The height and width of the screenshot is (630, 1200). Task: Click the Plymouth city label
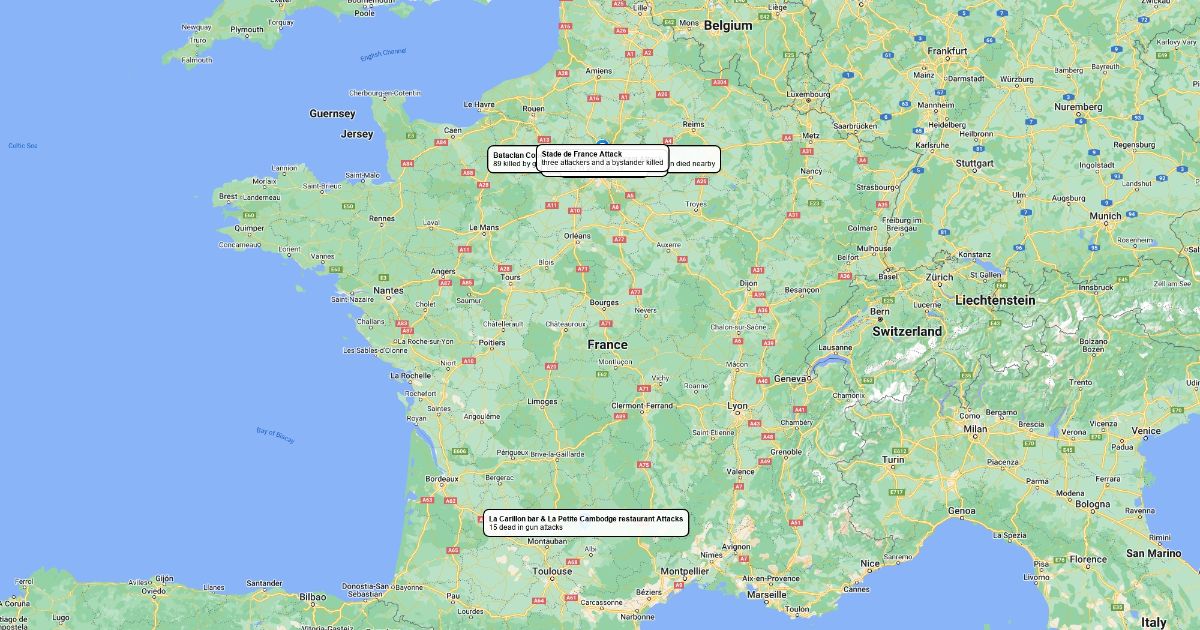pyautogui.click(x=247, y=30)
